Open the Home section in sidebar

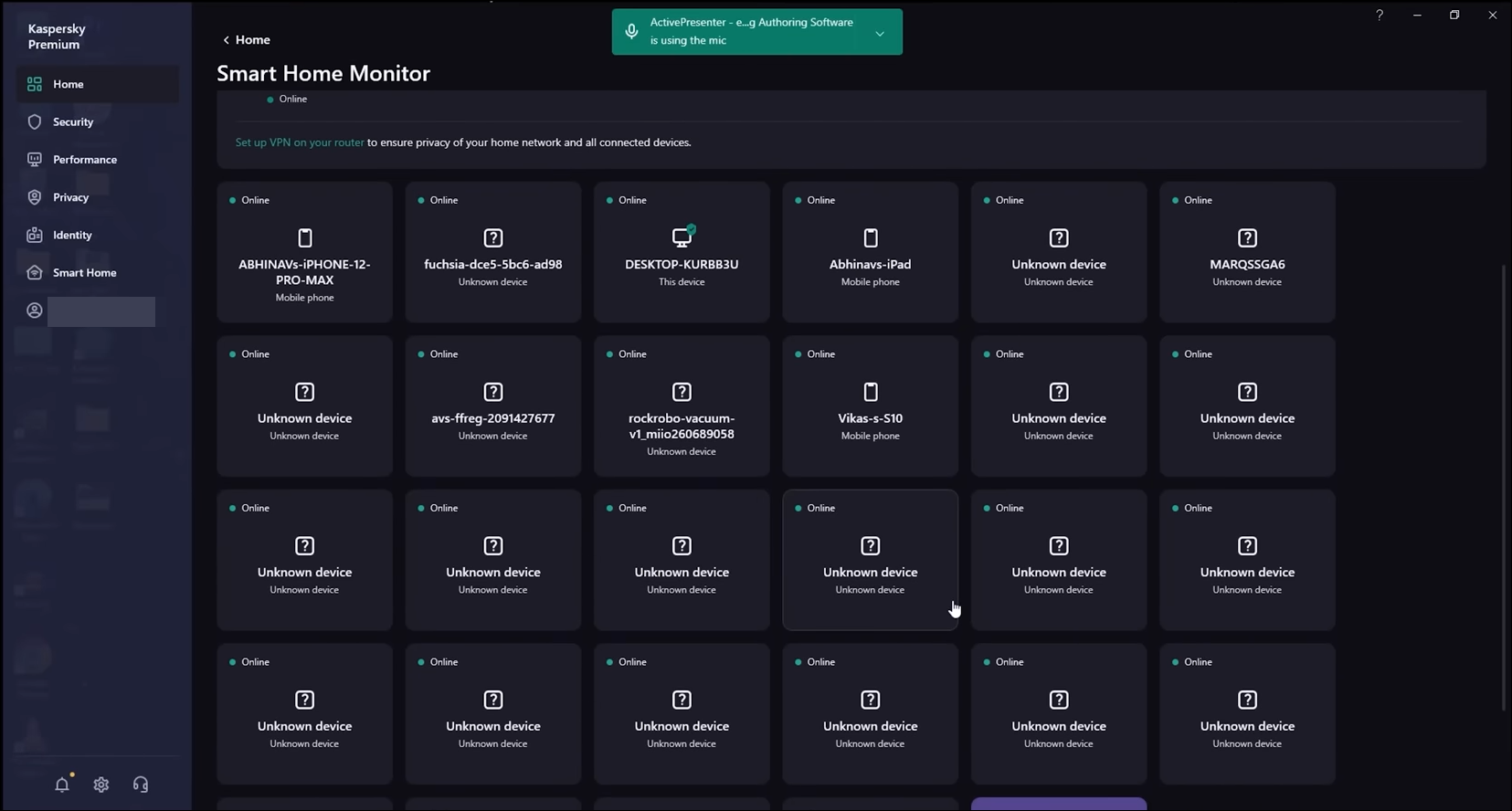pyautogui.click(x=98, y=84)
